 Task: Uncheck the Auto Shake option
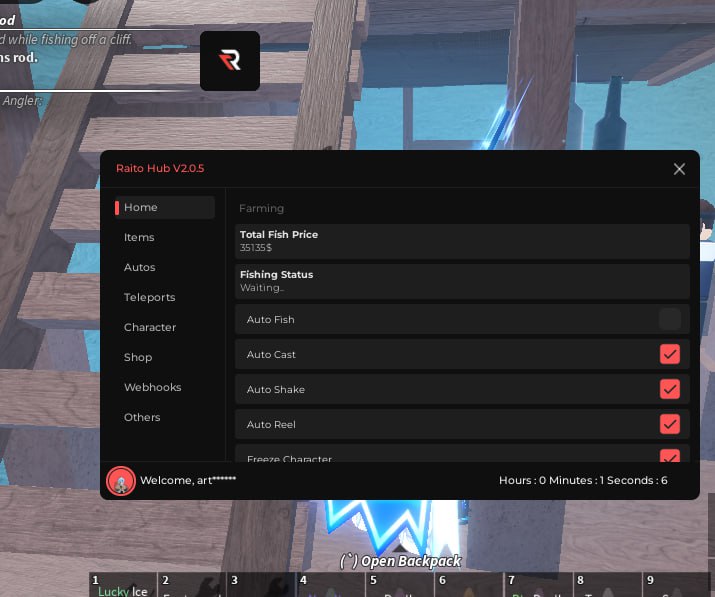pyautogui.click(x=669, y=389)
